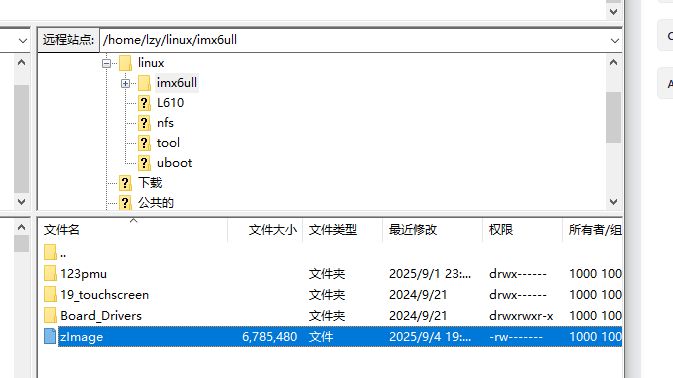Click the parent directory folder icon
673x378 pixels.
point(50,252)
